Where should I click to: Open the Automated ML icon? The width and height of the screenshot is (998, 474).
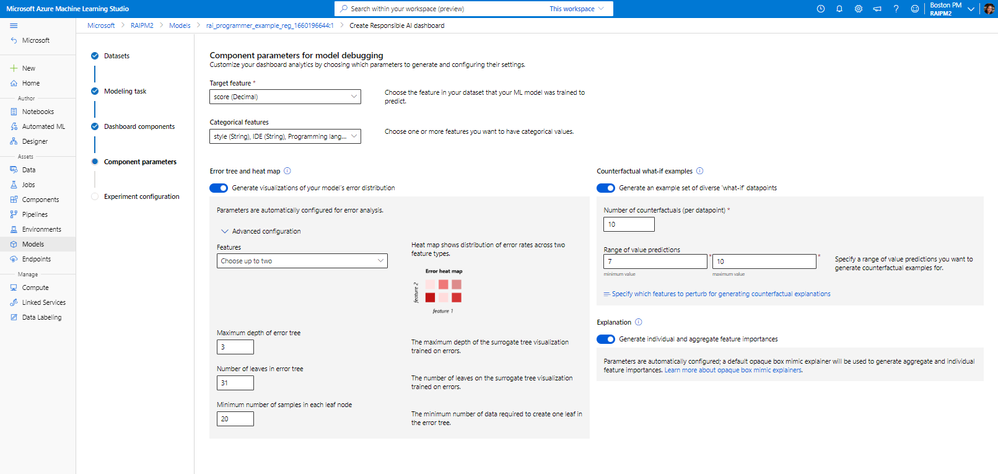pyautogui.click(x=14, y=127)
